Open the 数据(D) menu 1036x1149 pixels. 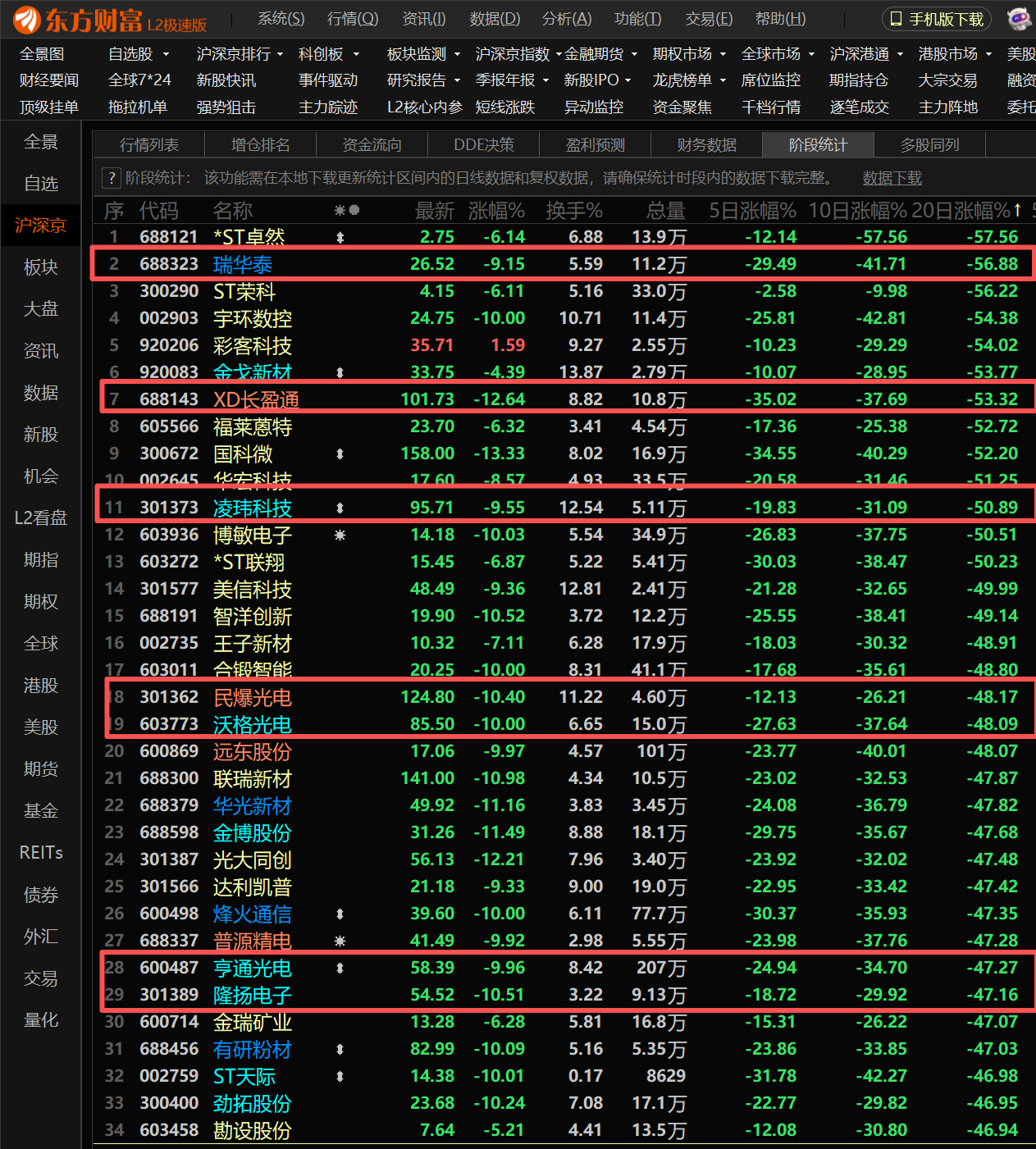click(495, 19)
